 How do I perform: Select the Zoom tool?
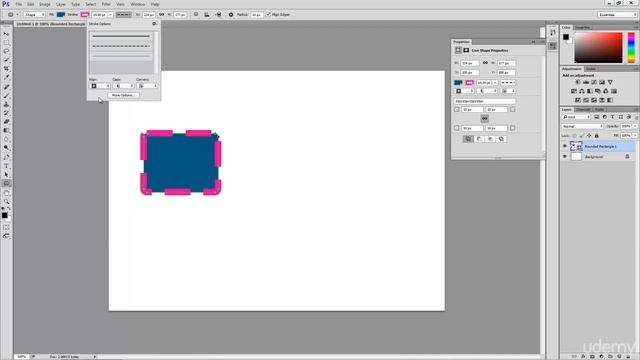tap(6, 202)
